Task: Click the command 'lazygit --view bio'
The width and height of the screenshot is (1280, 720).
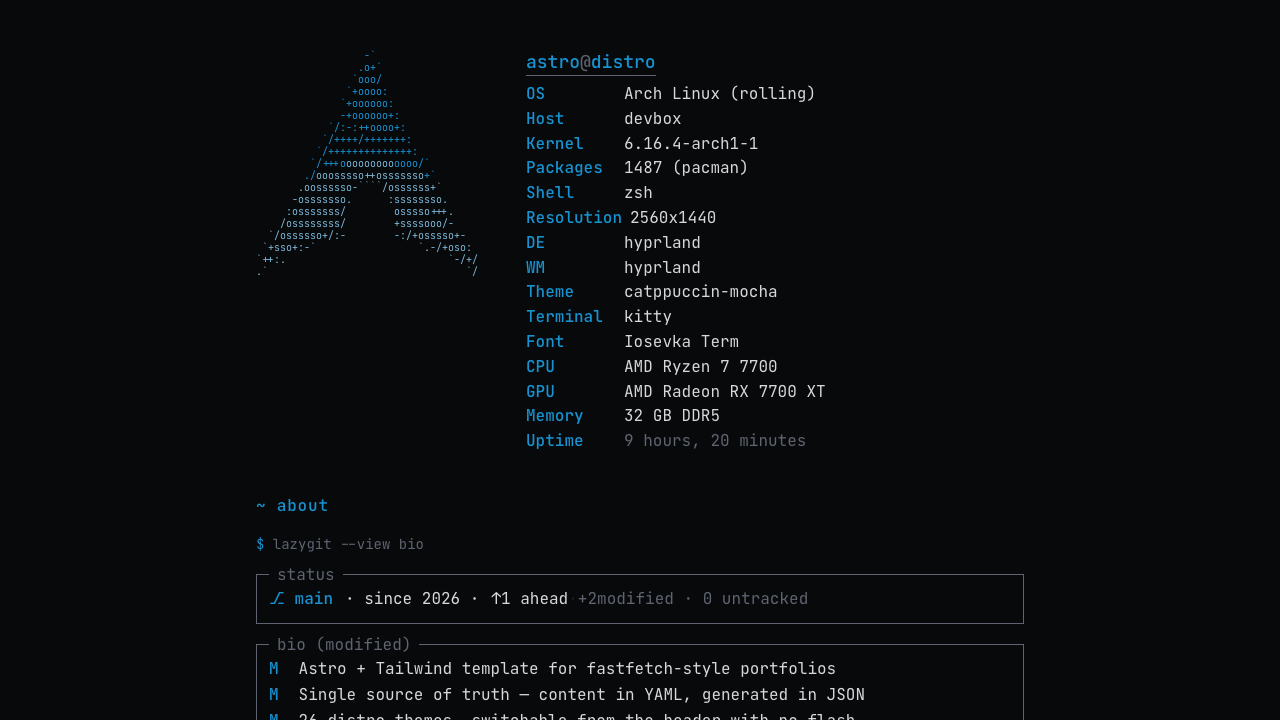Action: (348, 544)
